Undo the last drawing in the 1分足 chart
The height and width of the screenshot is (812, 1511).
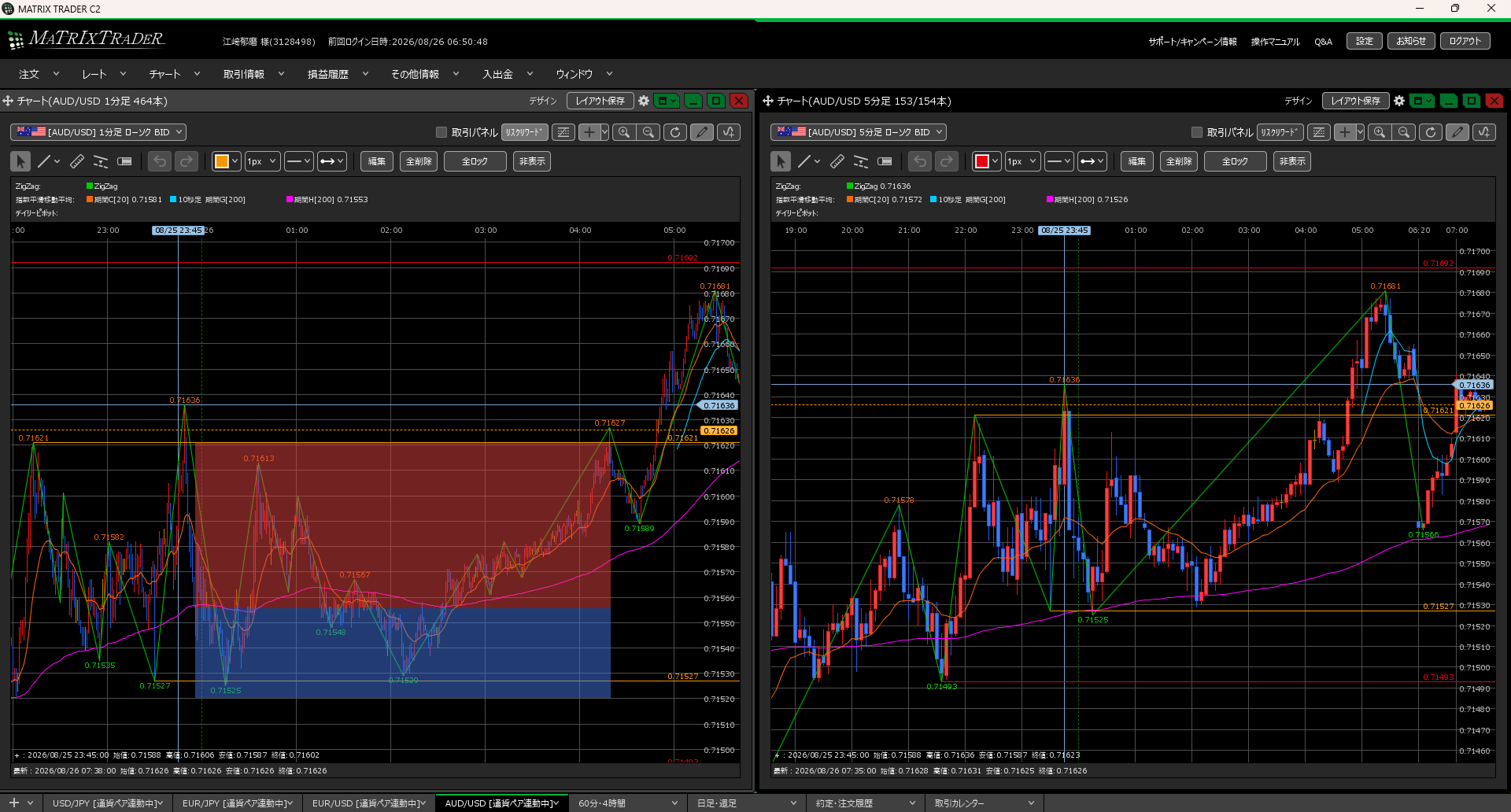click(160, 161)
